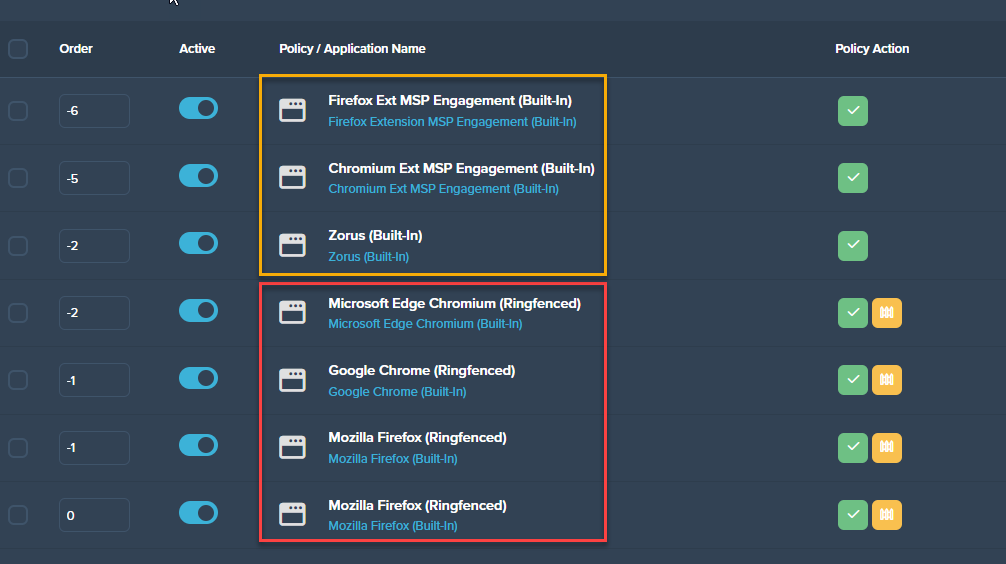Select the Microsoft Edge Chromium row checkbox
This screenshot has height=564, width=1006.
pos(18,313)
